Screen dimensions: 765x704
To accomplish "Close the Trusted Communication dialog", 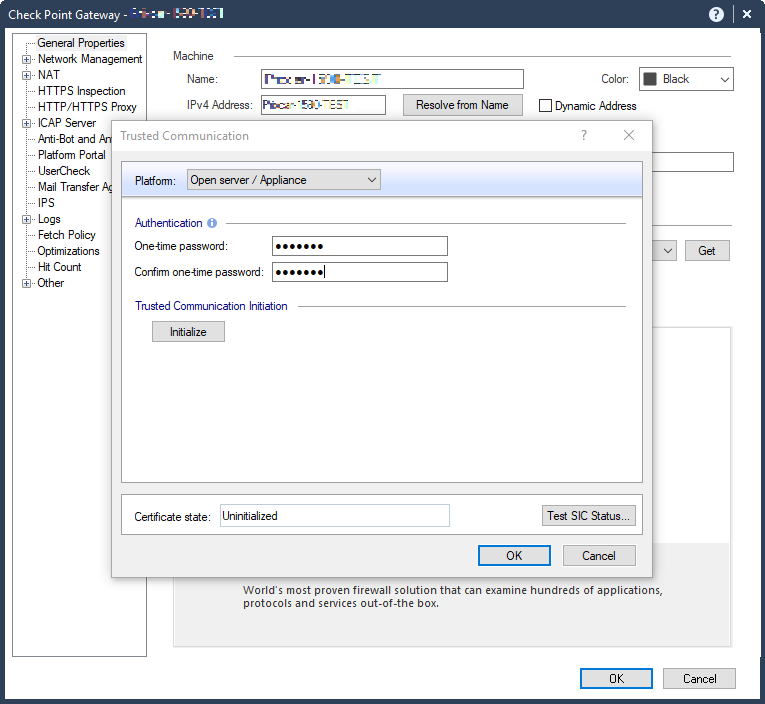I will pos(629,135).
